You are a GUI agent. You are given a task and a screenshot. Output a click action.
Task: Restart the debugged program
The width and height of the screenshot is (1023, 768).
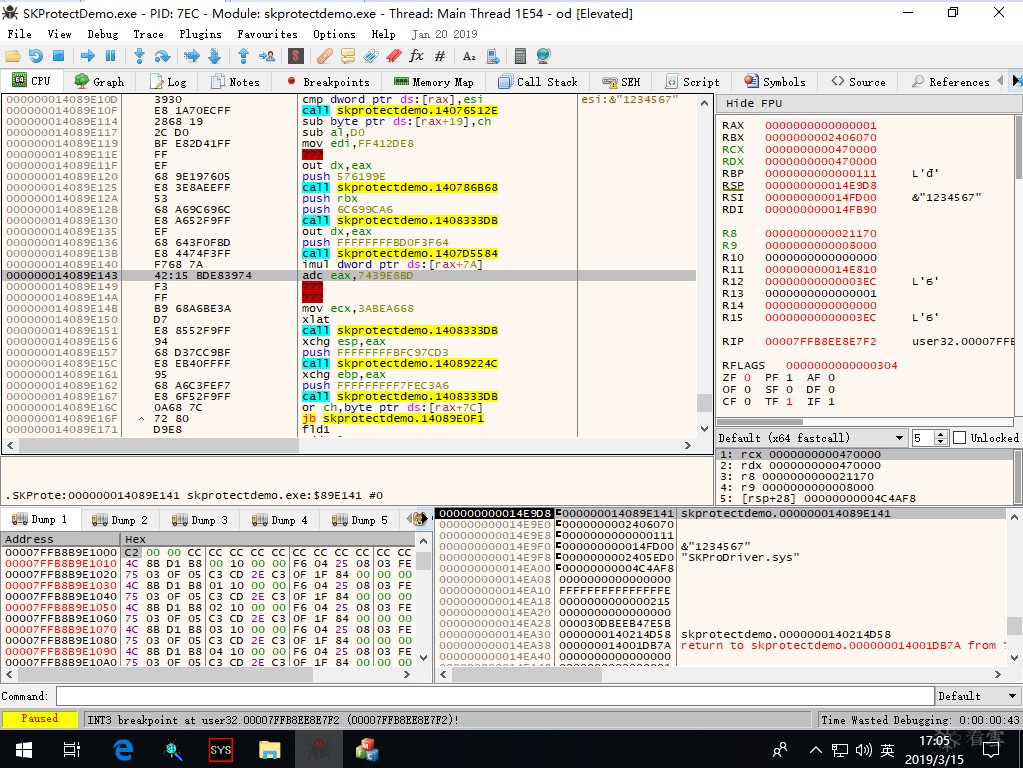(x=36, y=57)
